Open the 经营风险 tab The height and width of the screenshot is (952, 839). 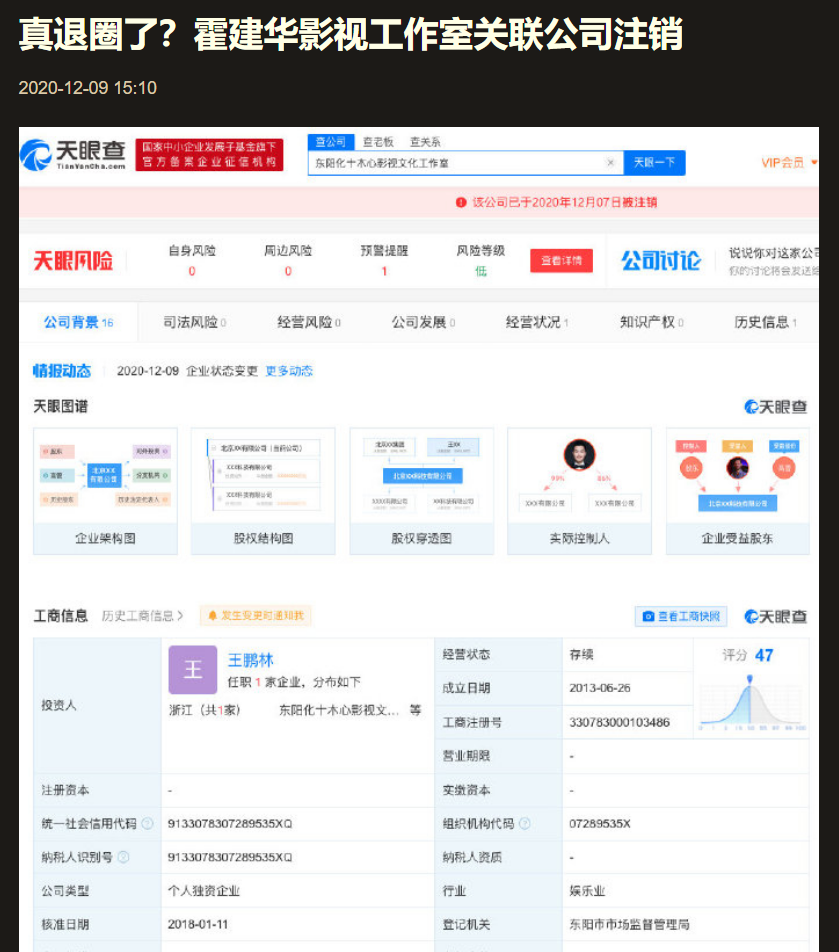(x=309, y=322)
